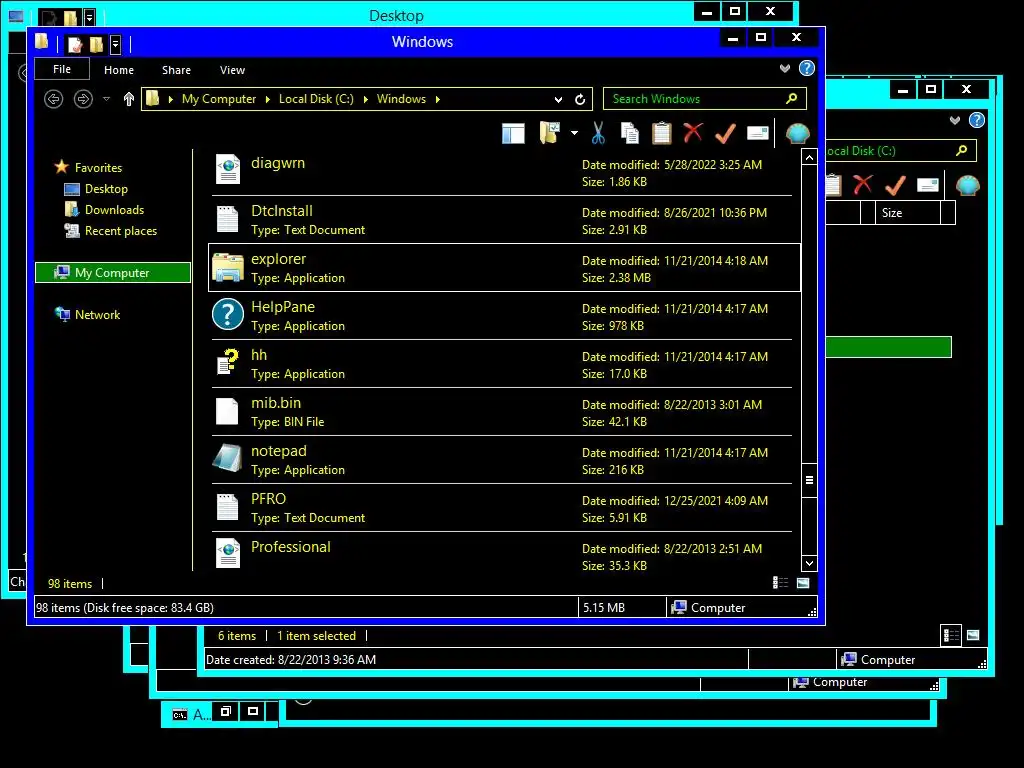The image size is (1024, 768).
Task: Refresh the Windows folder
Action: (x=580, y=99)
